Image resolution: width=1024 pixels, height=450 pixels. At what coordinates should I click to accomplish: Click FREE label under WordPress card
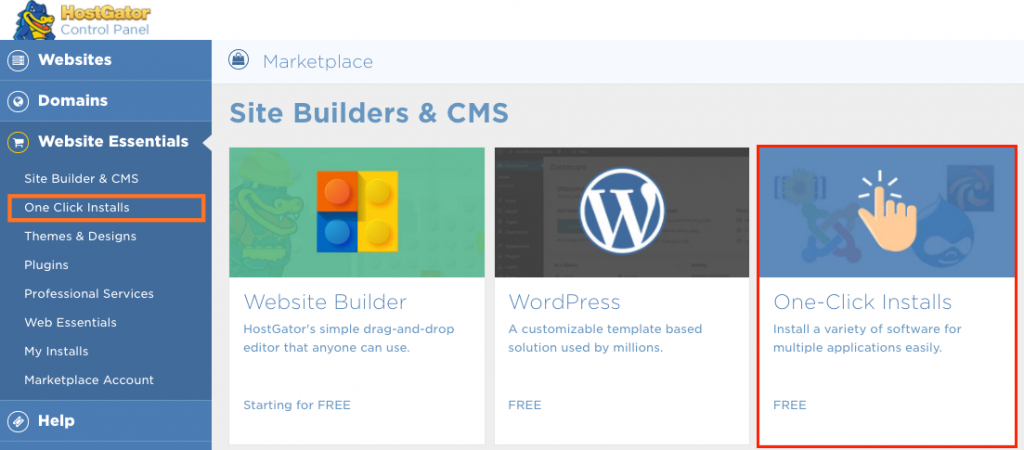525,405
